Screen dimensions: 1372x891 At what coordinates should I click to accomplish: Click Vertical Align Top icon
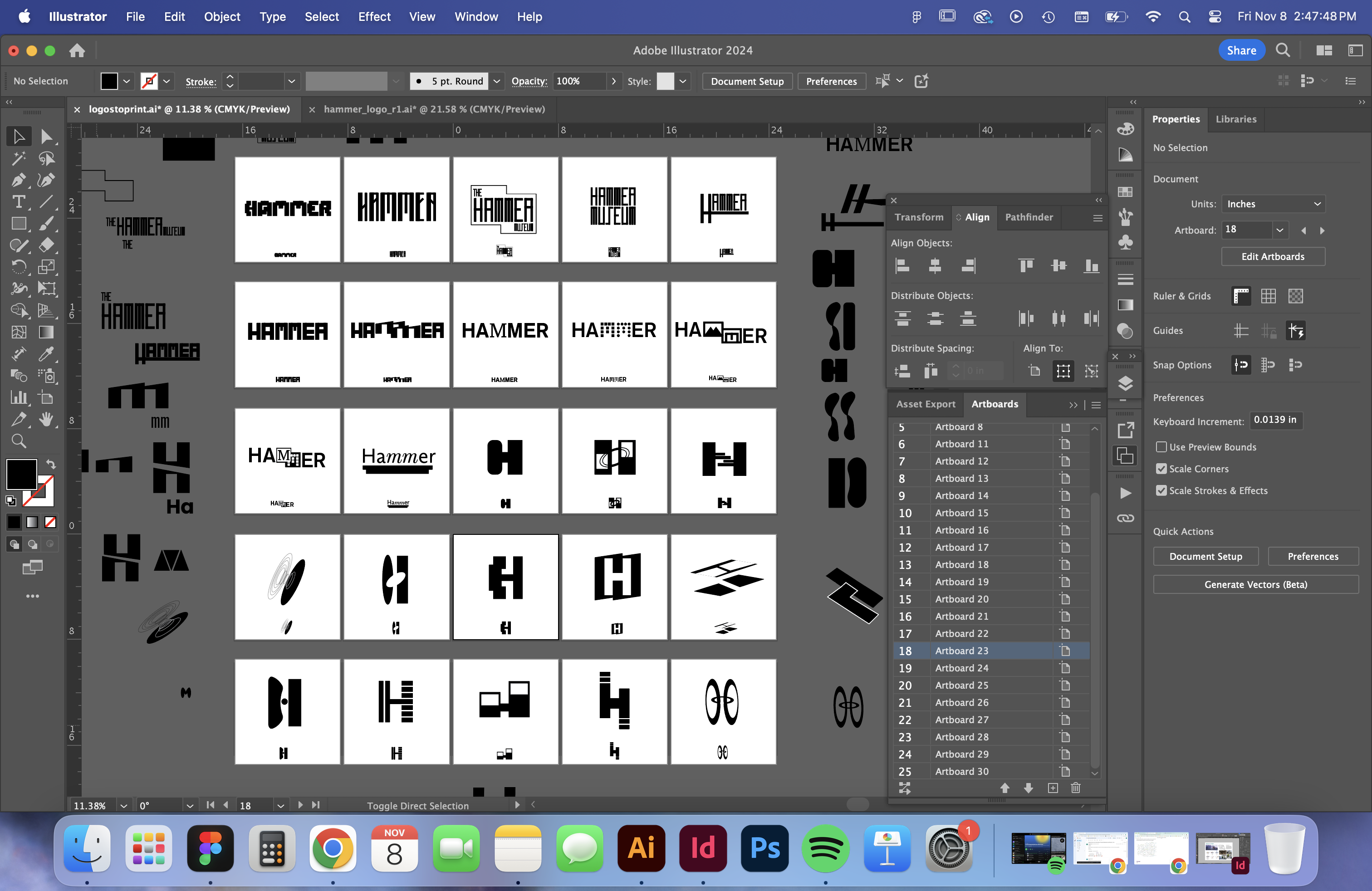tap(1026, 266)
